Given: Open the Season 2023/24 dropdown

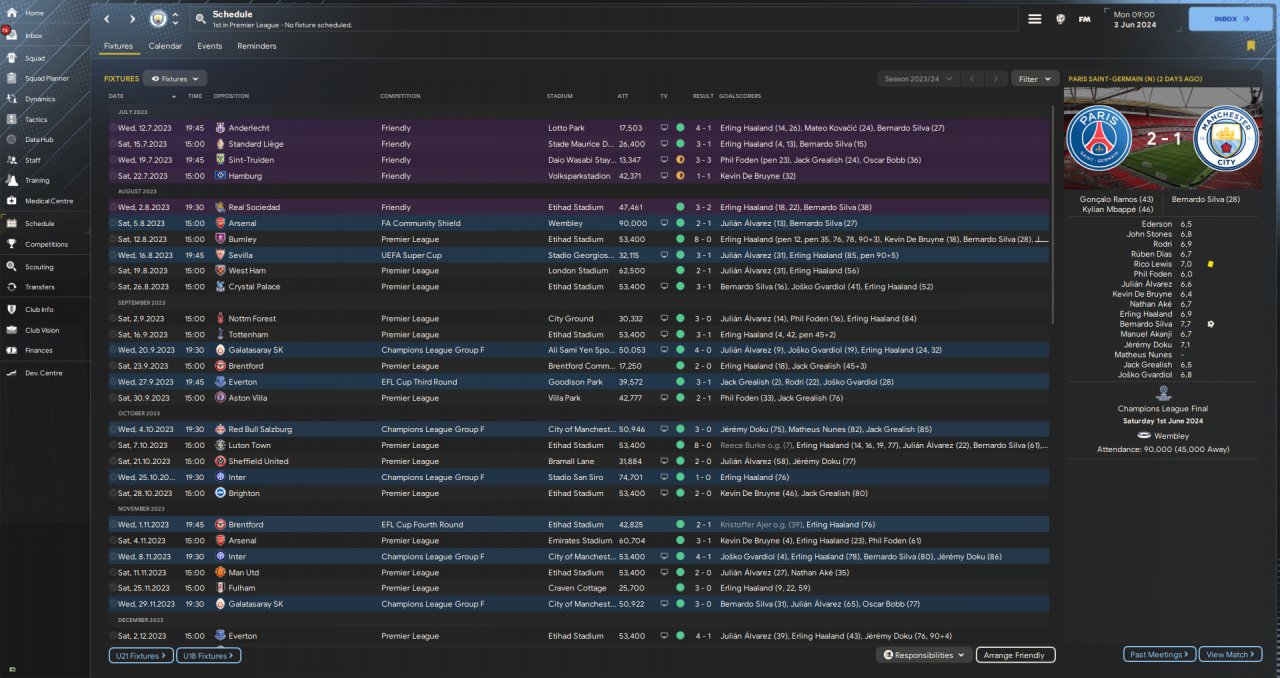Looking at the screenshot, I should (x=917, y=78).
